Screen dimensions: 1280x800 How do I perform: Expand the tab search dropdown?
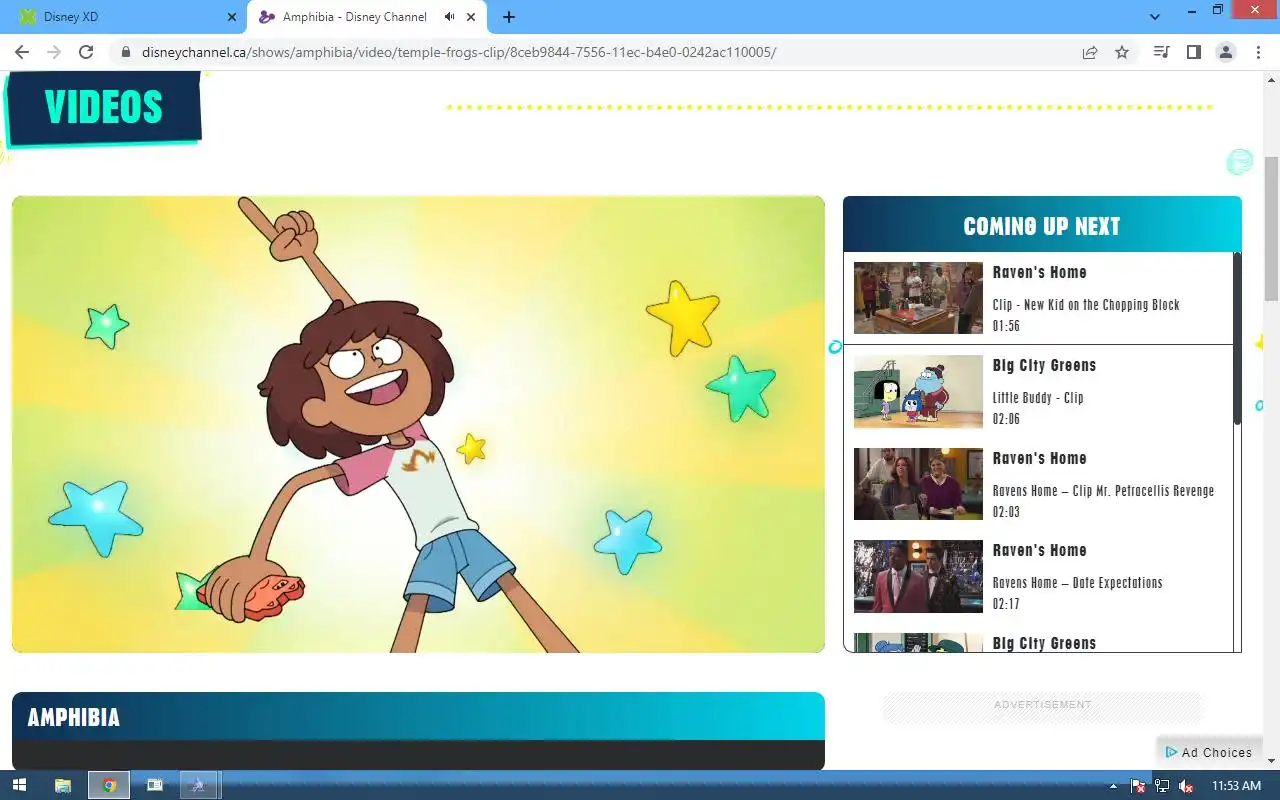(1155, 17)
